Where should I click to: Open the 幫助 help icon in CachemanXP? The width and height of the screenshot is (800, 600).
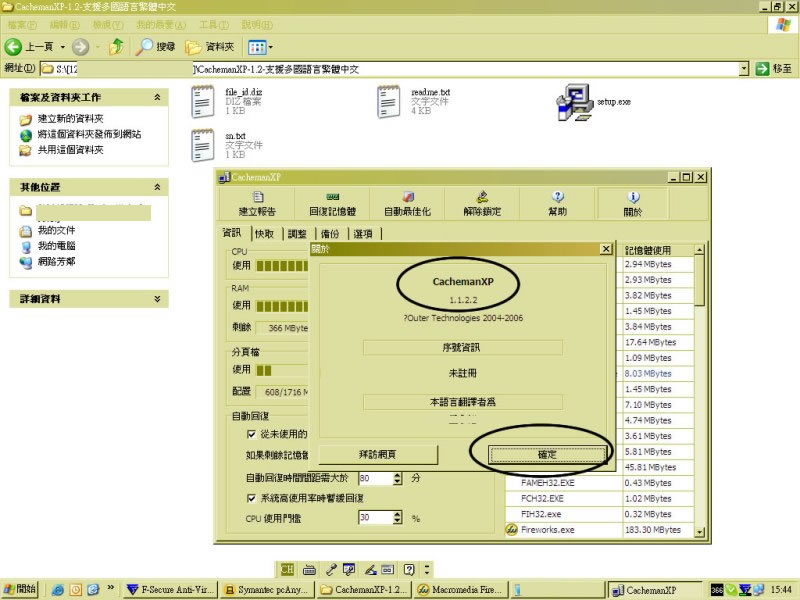[558, 196]
